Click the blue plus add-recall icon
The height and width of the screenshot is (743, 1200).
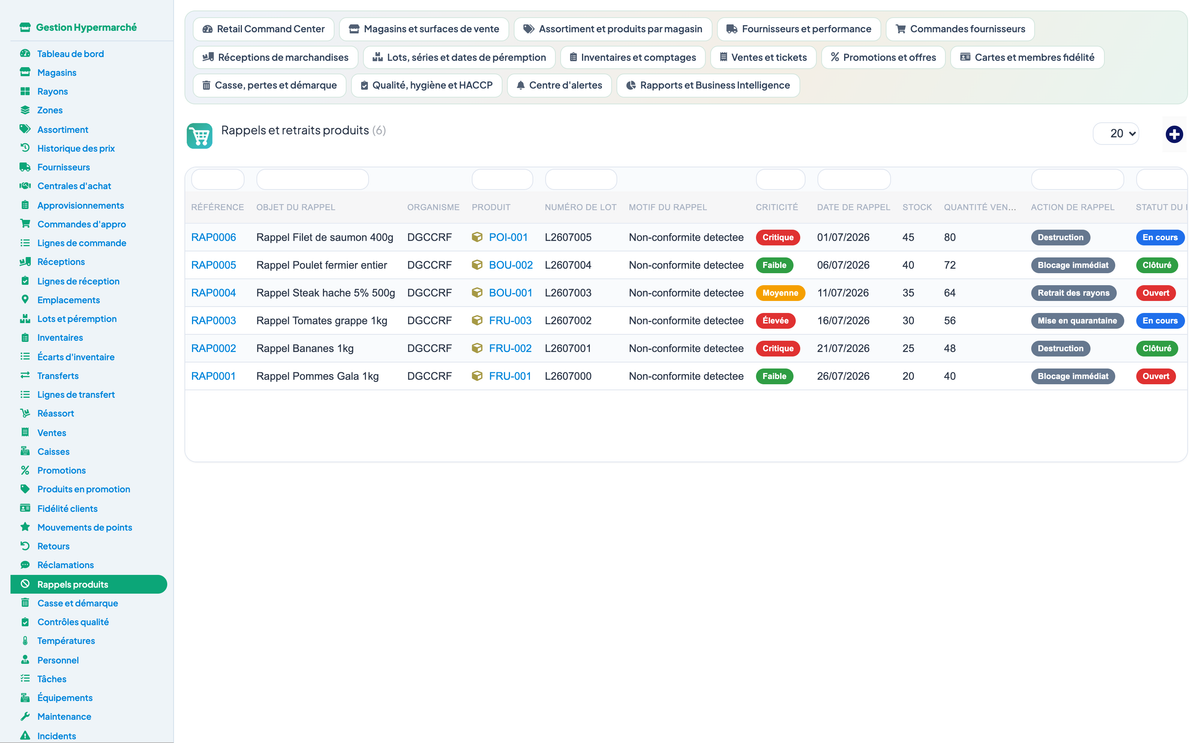1174,134
